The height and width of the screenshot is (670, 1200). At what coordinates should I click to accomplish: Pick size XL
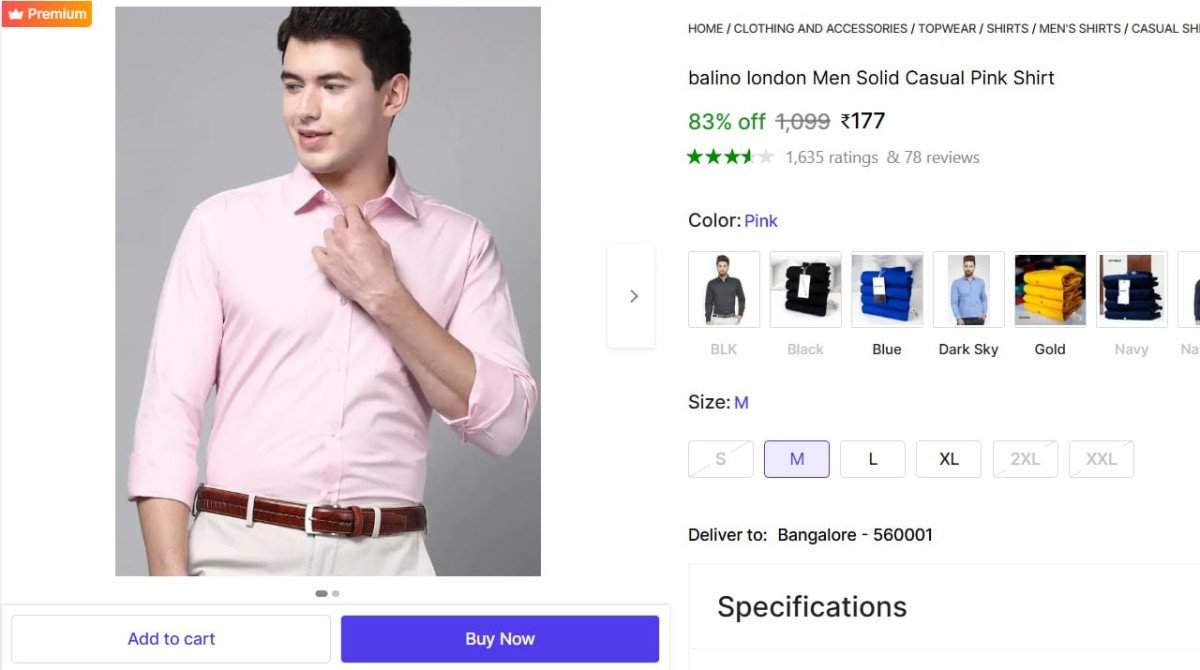pyautogui.click(x=949, y=459)
